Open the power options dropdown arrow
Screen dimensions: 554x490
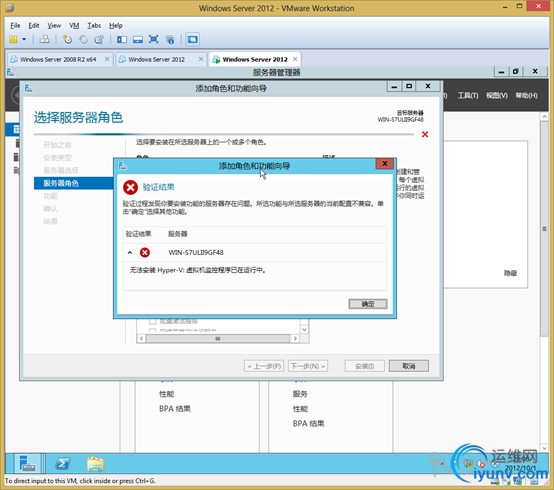coord(24,39)
